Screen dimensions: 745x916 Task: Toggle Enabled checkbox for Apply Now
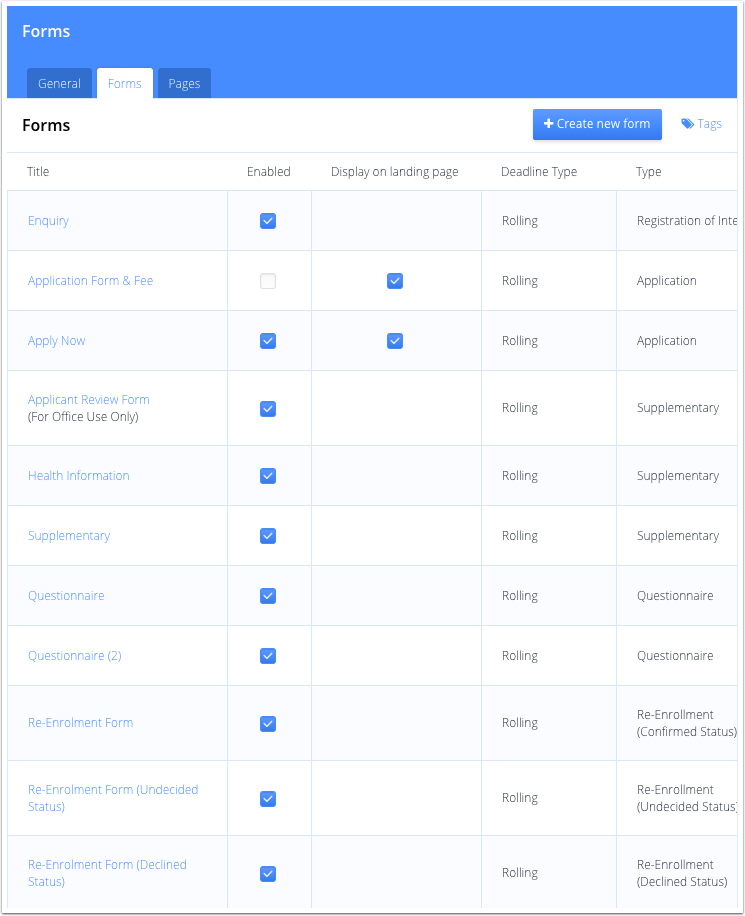(268, 341)
